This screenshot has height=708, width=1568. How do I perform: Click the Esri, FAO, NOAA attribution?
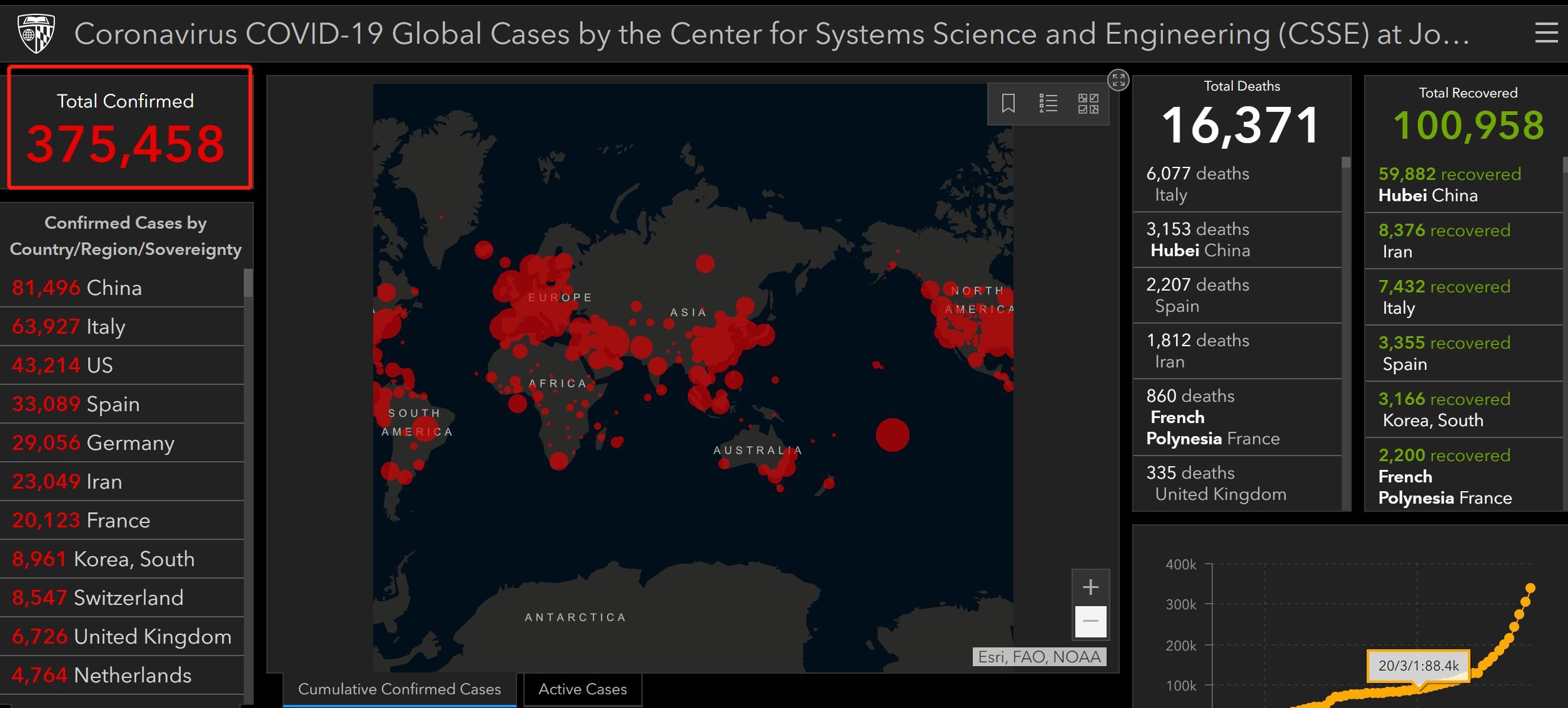click(x=1039, y=657)
